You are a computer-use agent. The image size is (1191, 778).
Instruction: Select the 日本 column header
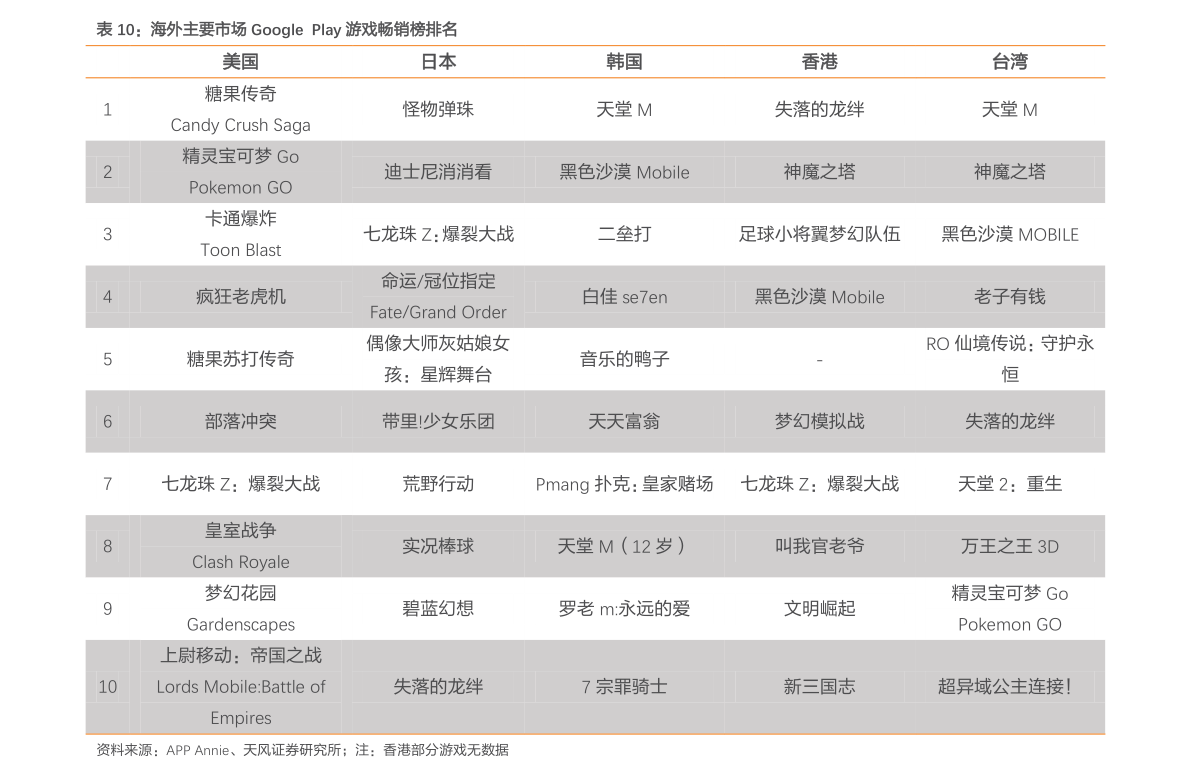click(x=438, y=62)
